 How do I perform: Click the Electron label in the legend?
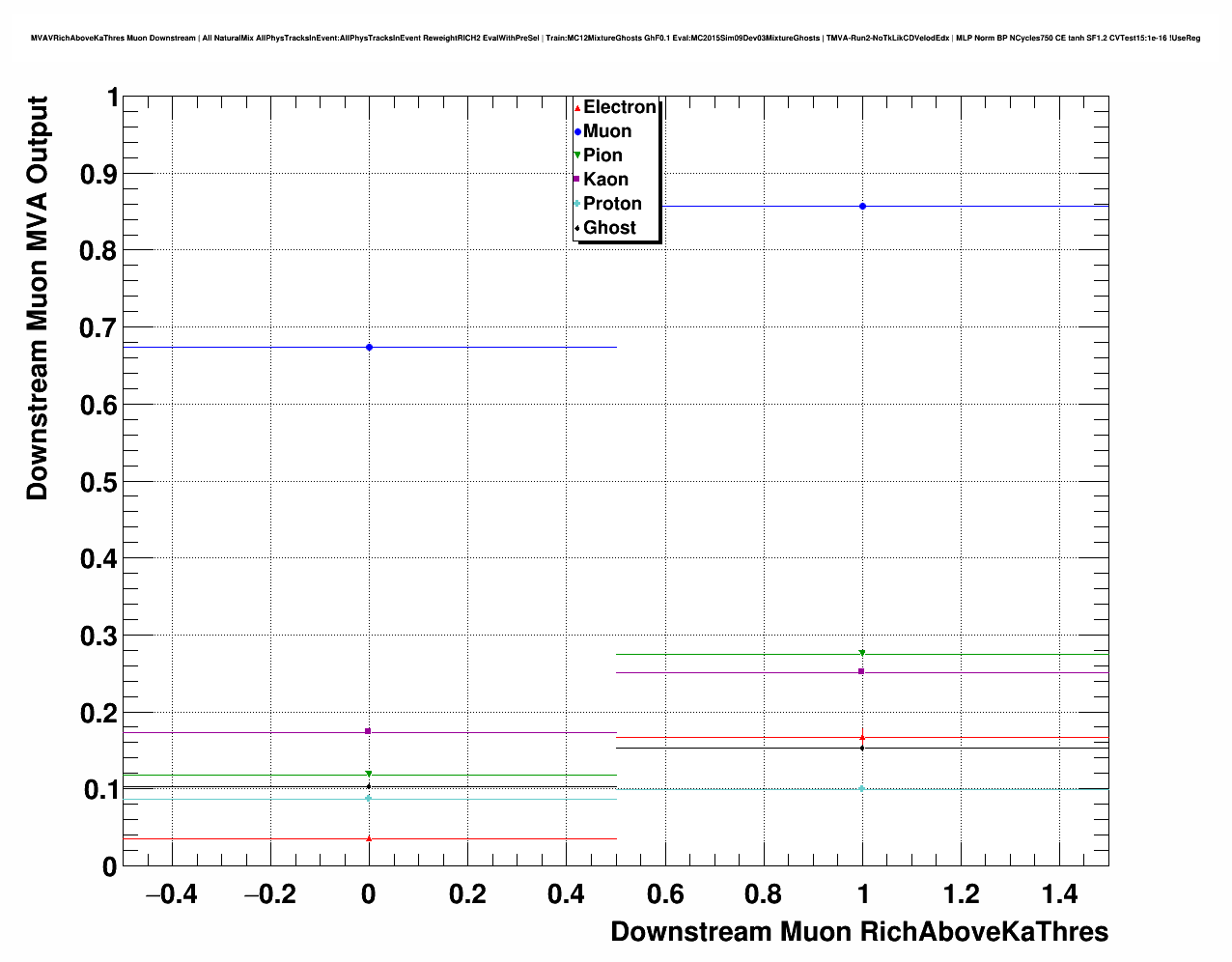pos(620,107)
